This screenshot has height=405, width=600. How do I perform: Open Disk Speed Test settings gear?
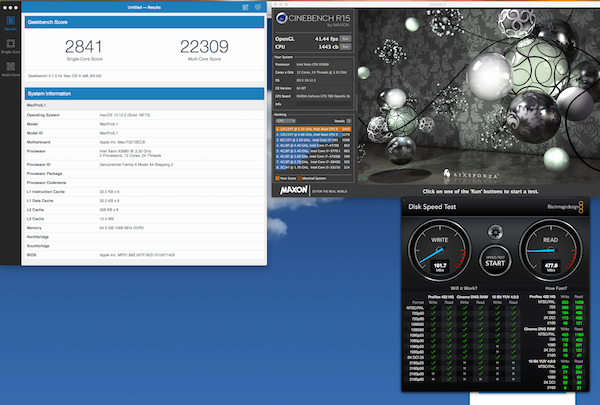click(x=496, y=232)
